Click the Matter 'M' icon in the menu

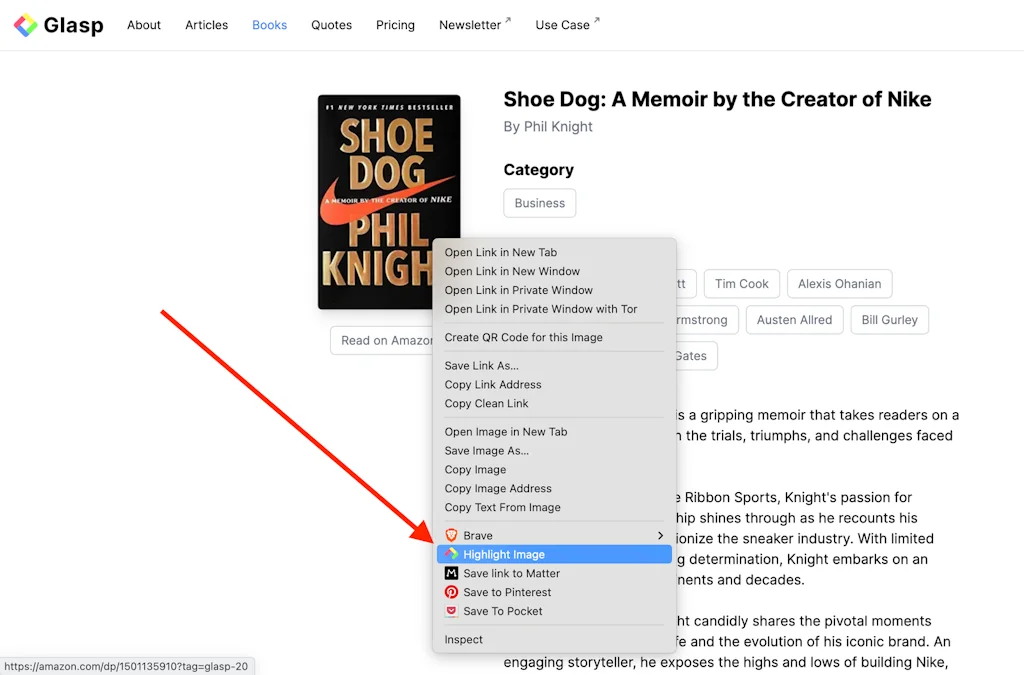[452, 573]
